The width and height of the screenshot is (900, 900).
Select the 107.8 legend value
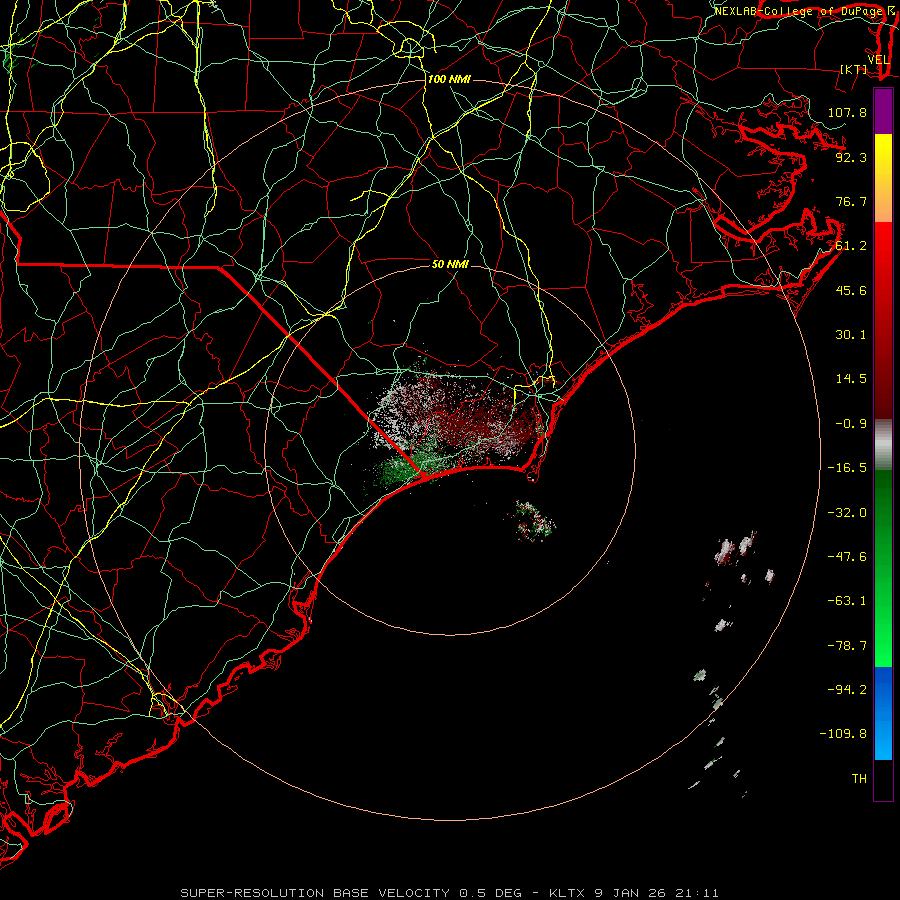pyautogui.click(x=847, y=112)
